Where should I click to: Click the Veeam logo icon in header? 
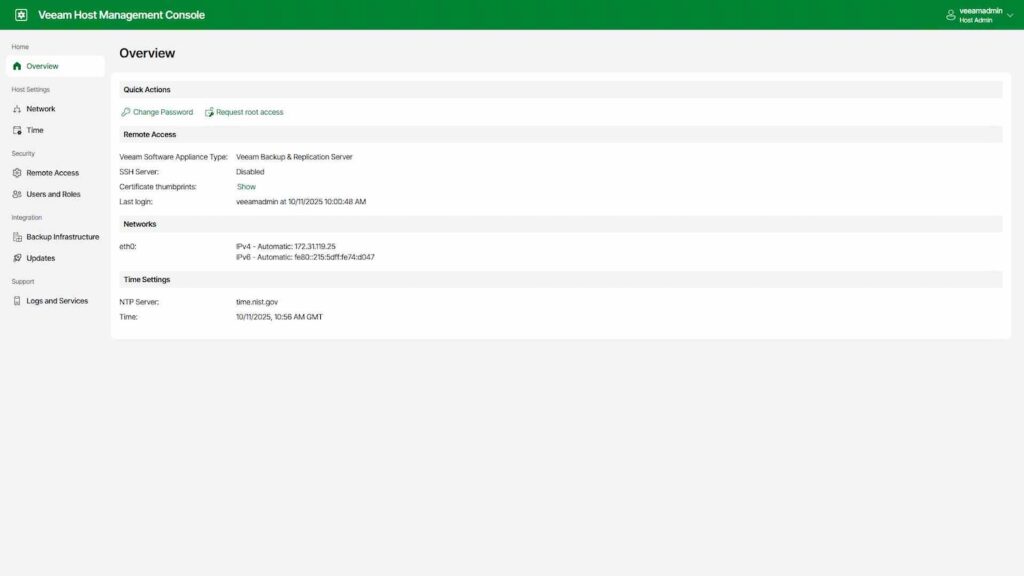(21, 15)
